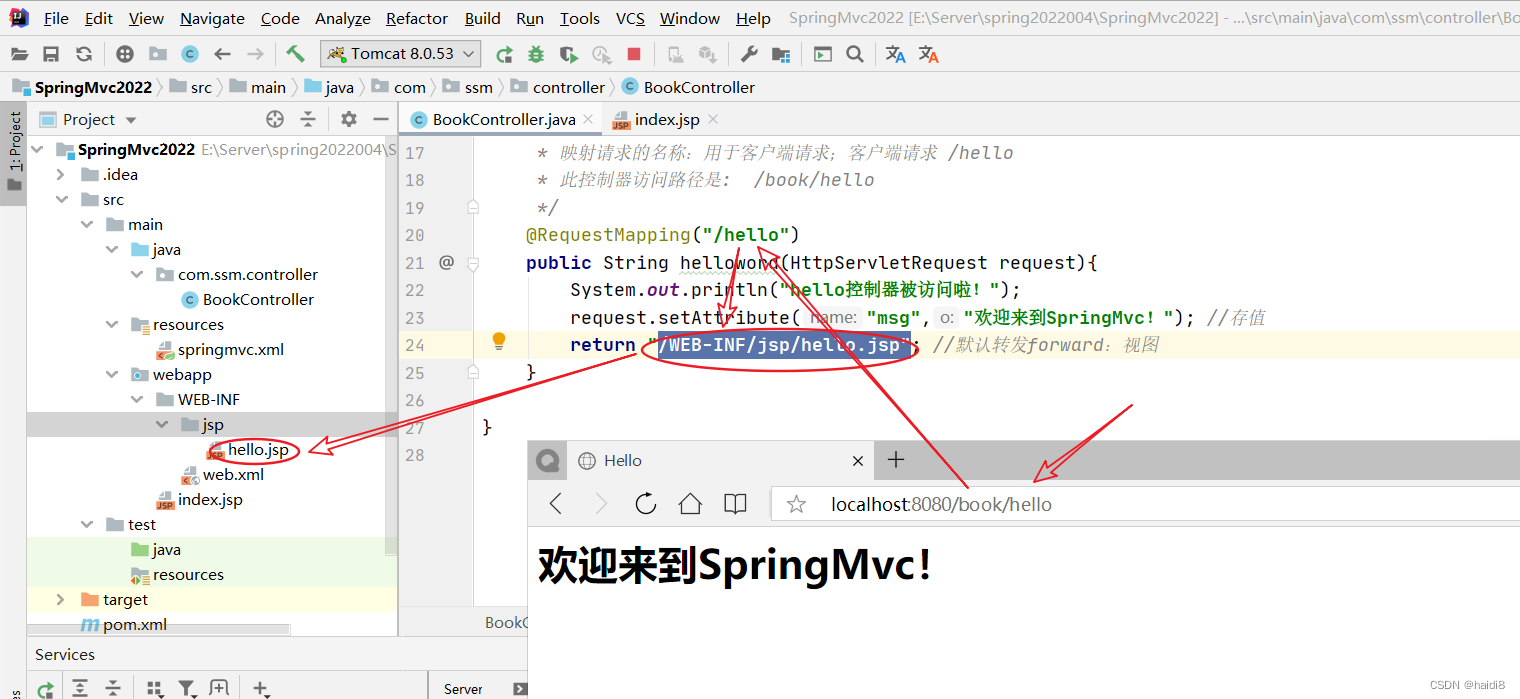
Task: Expand the .idea folder
Action: pyautogui.click(x=61, y=175)
